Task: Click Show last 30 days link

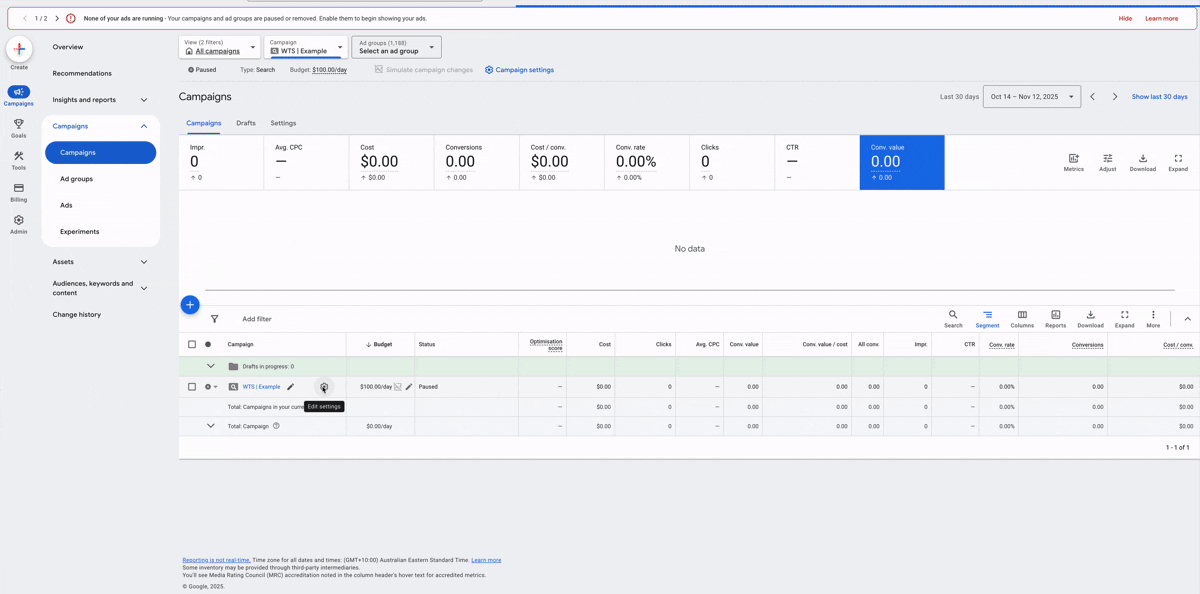Action: click(x=1159, y=97)
